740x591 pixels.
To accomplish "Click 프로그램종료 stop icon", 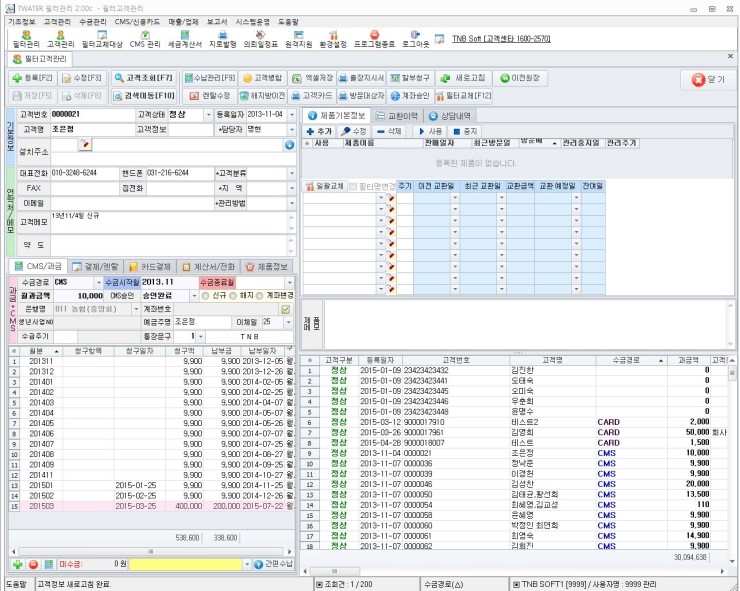I will 374,39.
